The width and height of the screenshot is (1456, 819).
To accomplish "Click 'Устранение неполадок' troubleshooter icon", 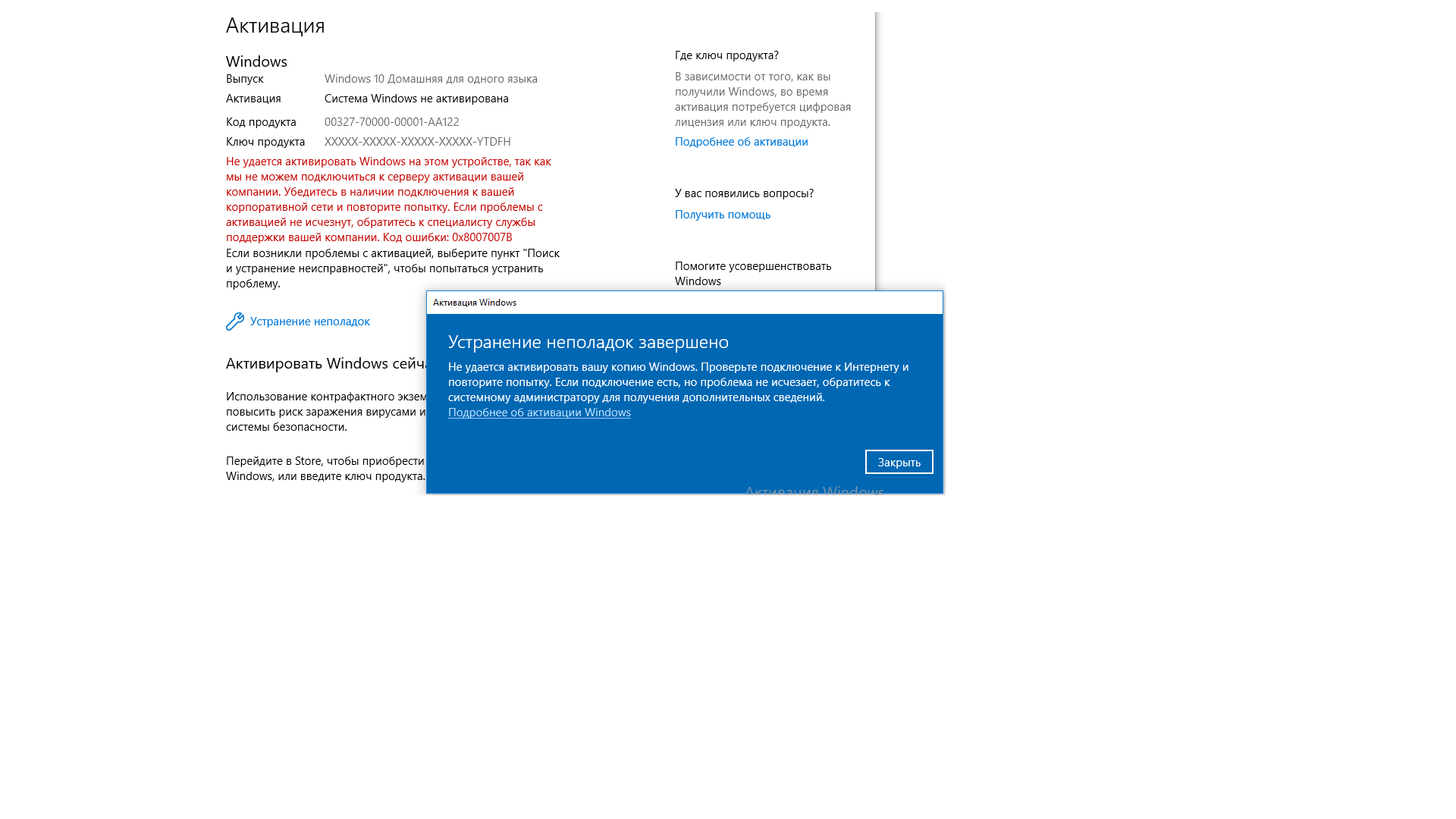I will coord(234,320).
